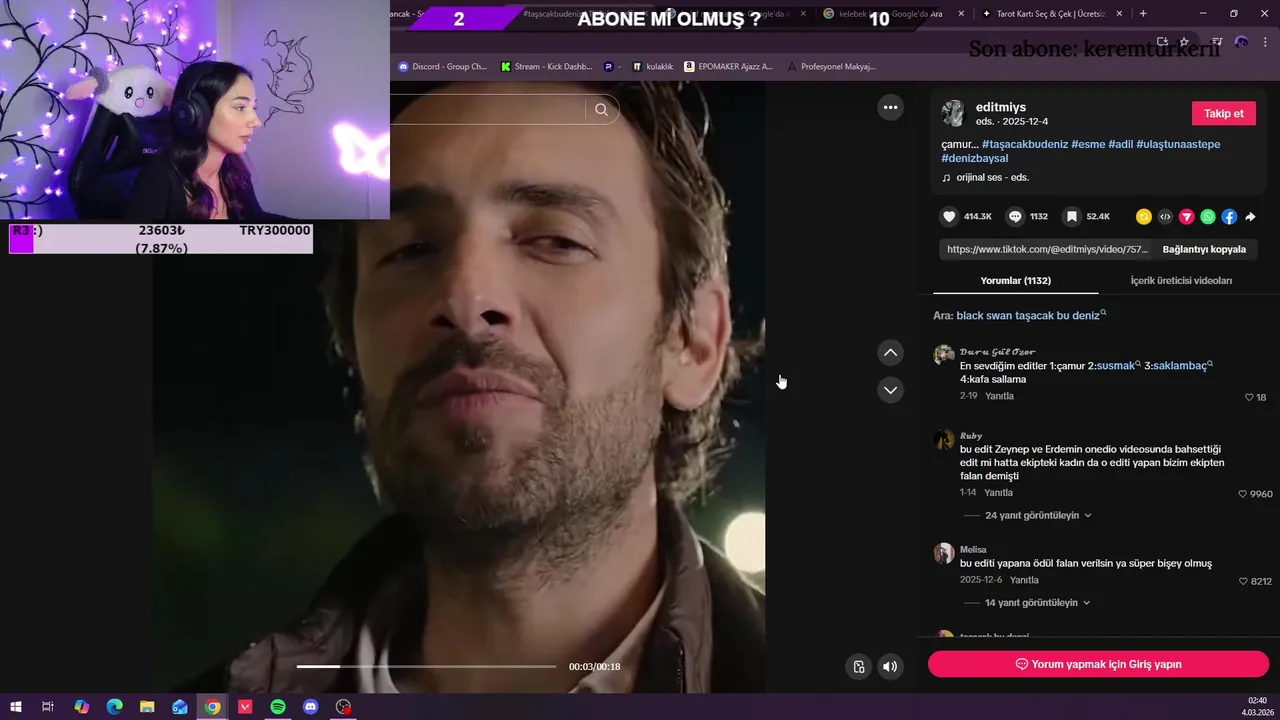
Task: Open the three-dot more options menu on video
Action: click(x=890, y=107)
